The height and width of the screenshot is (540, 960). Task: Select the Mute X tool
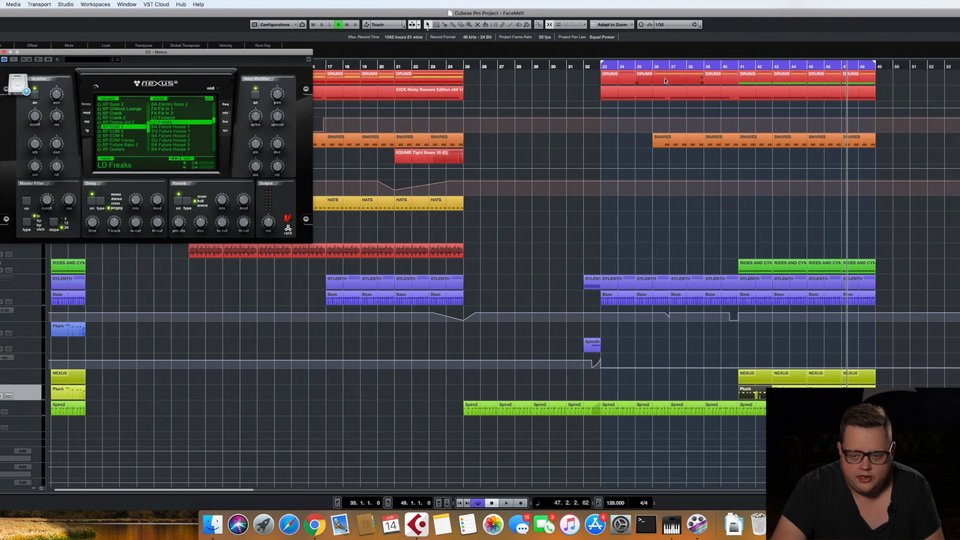click(x=477, y=24)
